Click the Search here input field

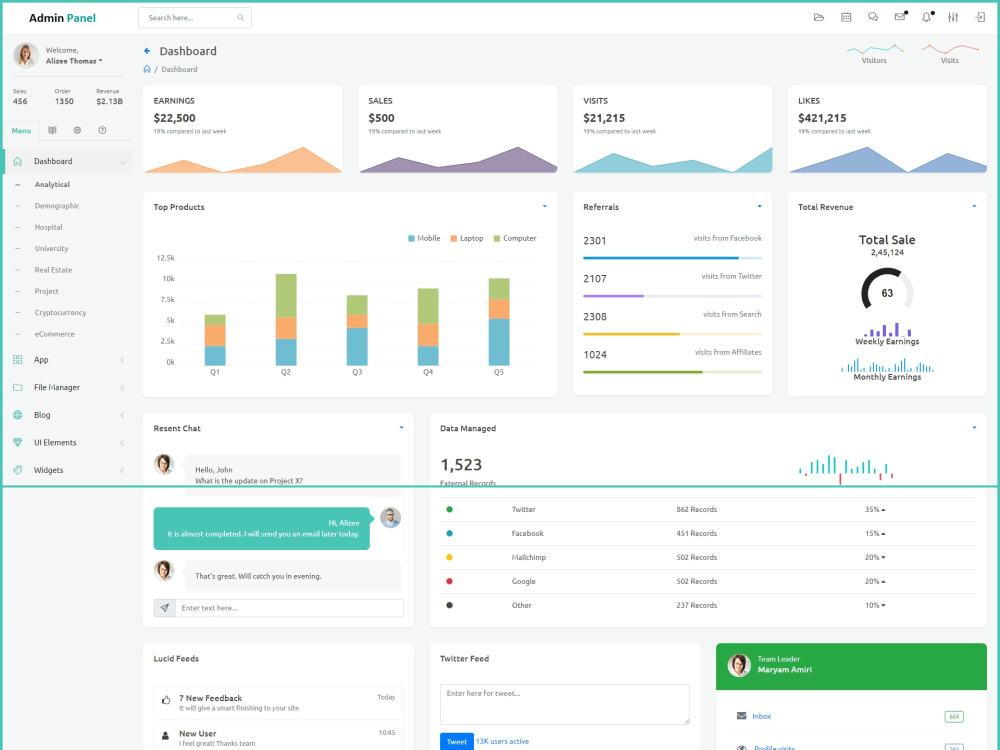[195, 18]
